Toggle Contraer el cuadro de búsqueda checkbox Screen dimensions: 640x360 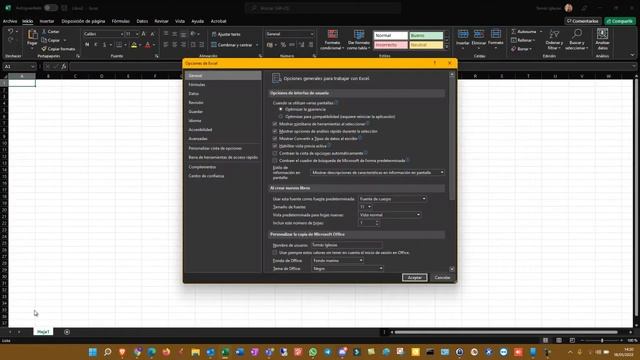(x=275, y=160)
